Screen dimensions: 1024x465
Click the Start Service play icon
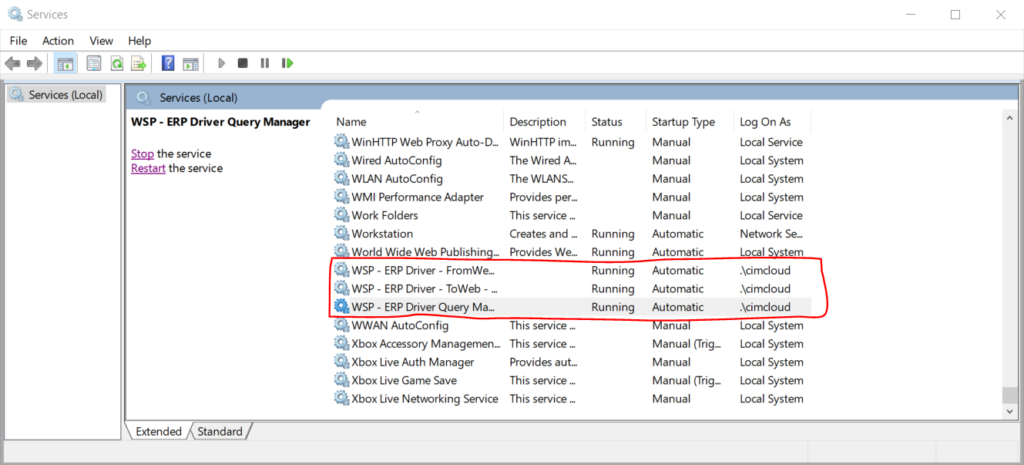pyautogui.click(x=221, y=63)
